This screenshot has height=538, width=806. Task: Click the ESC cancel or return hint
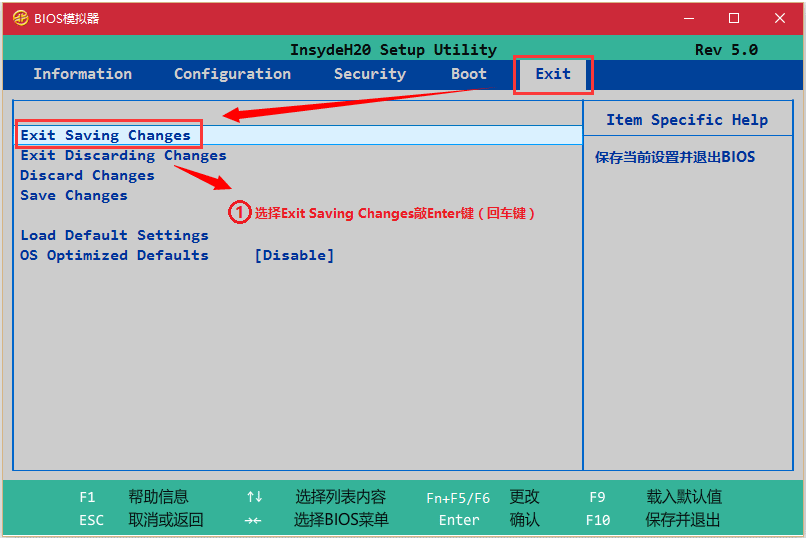(x=91, y=520)
